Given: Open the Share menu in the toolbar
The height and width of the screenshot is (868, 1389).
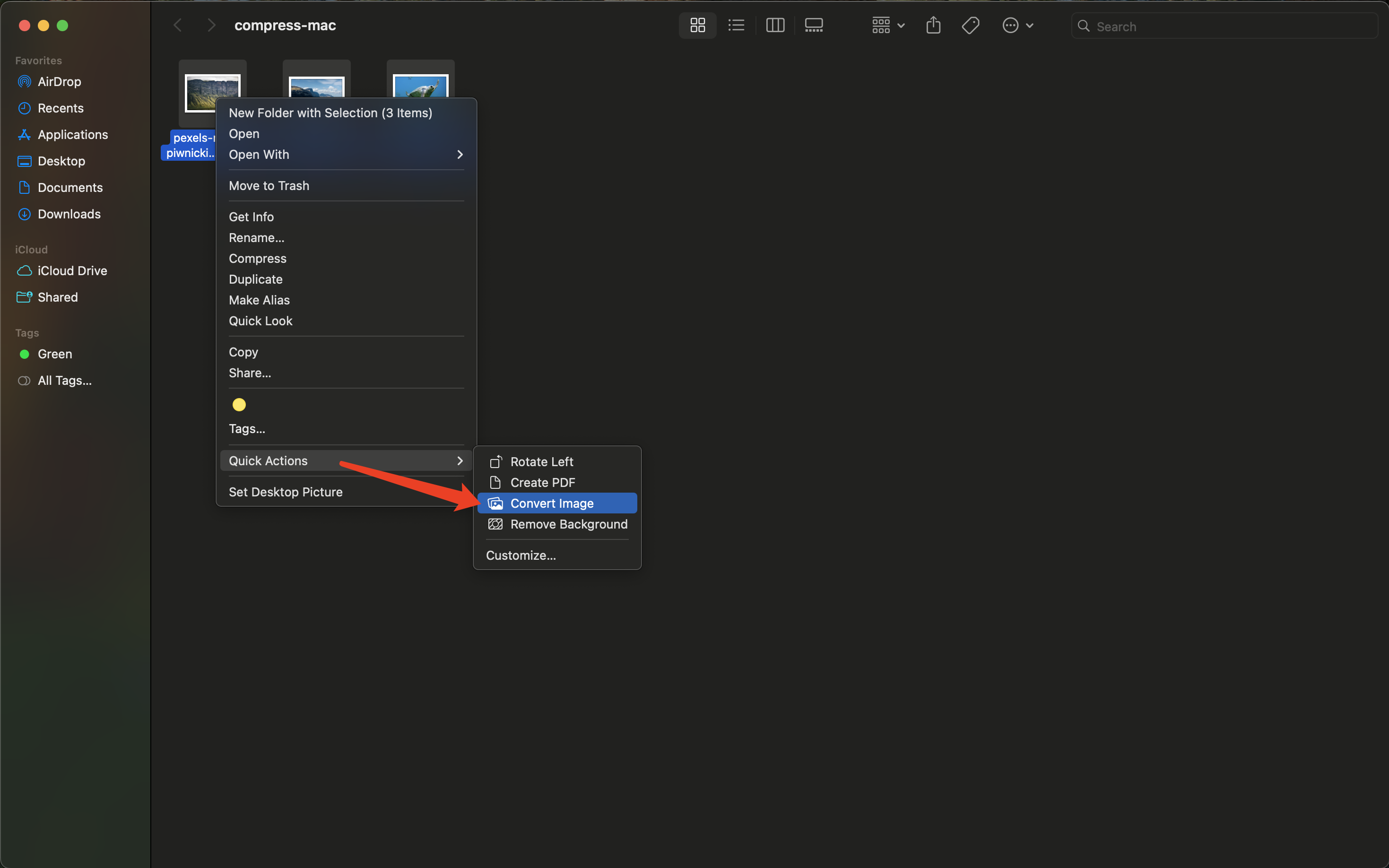Looking at the screenshot, I should 933,25.
